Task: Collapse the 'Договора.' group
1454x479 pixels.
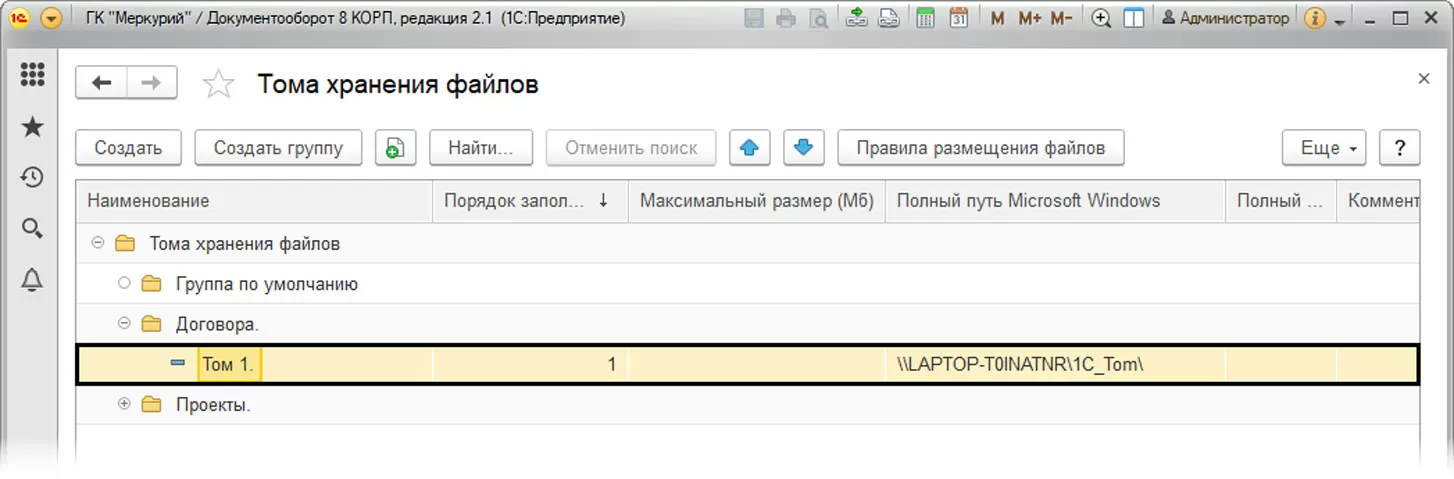Action: point(124,323)
